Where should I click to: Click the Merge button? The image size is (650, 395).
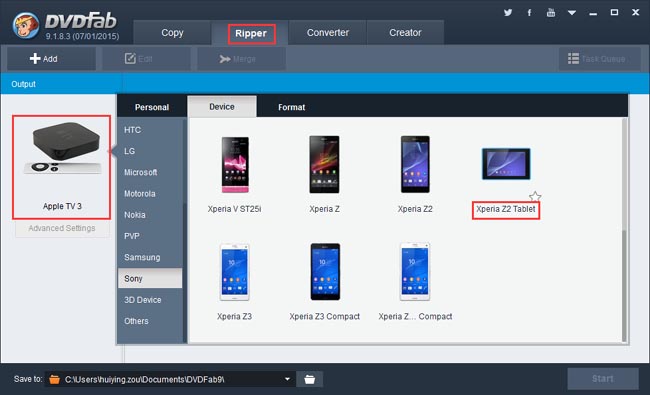[241, 59]
